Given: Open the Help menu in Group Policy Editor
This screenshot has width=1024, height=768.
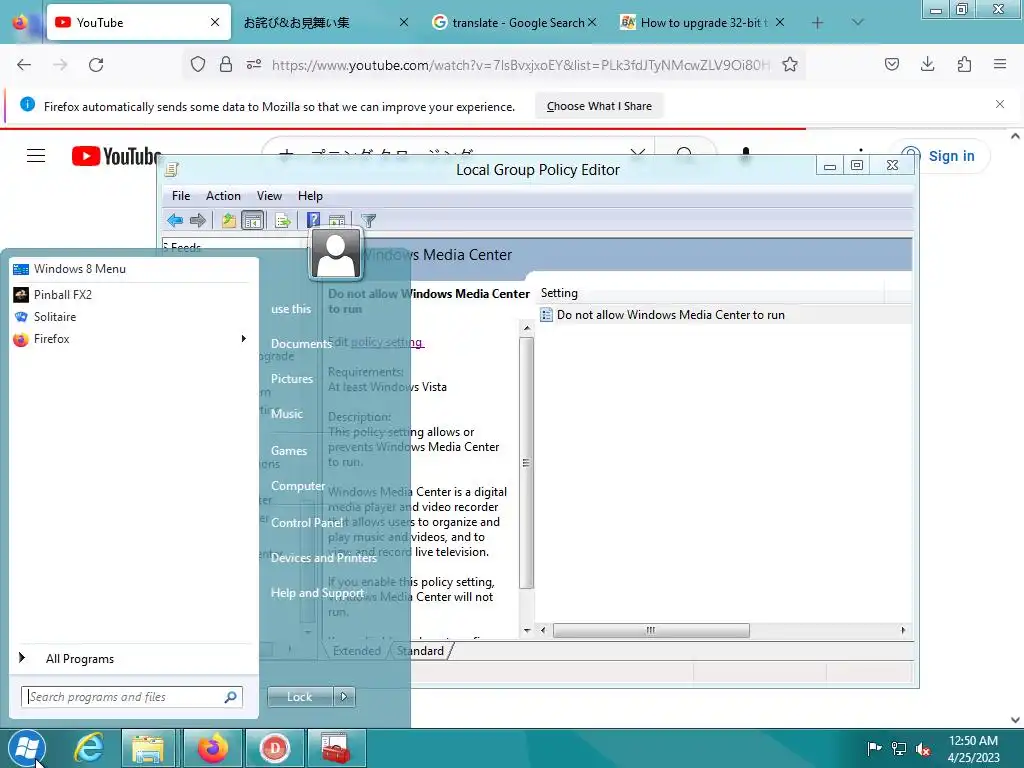Looking at the screenshot, I should pos(310,196).
